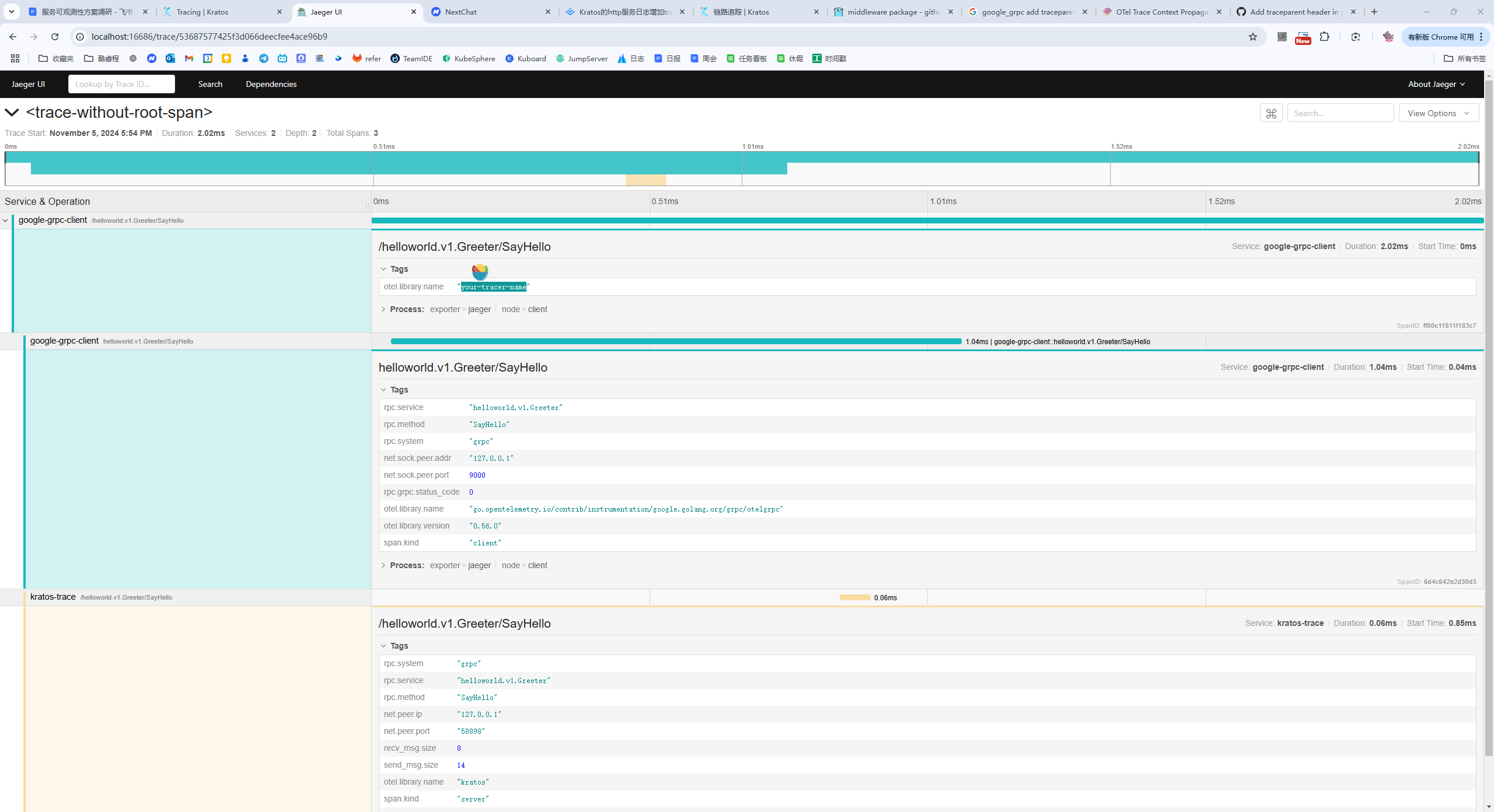Open the JumpServer bookmark
The width and height of the screenshot is (1494, 812).
(x=582, y=58)
